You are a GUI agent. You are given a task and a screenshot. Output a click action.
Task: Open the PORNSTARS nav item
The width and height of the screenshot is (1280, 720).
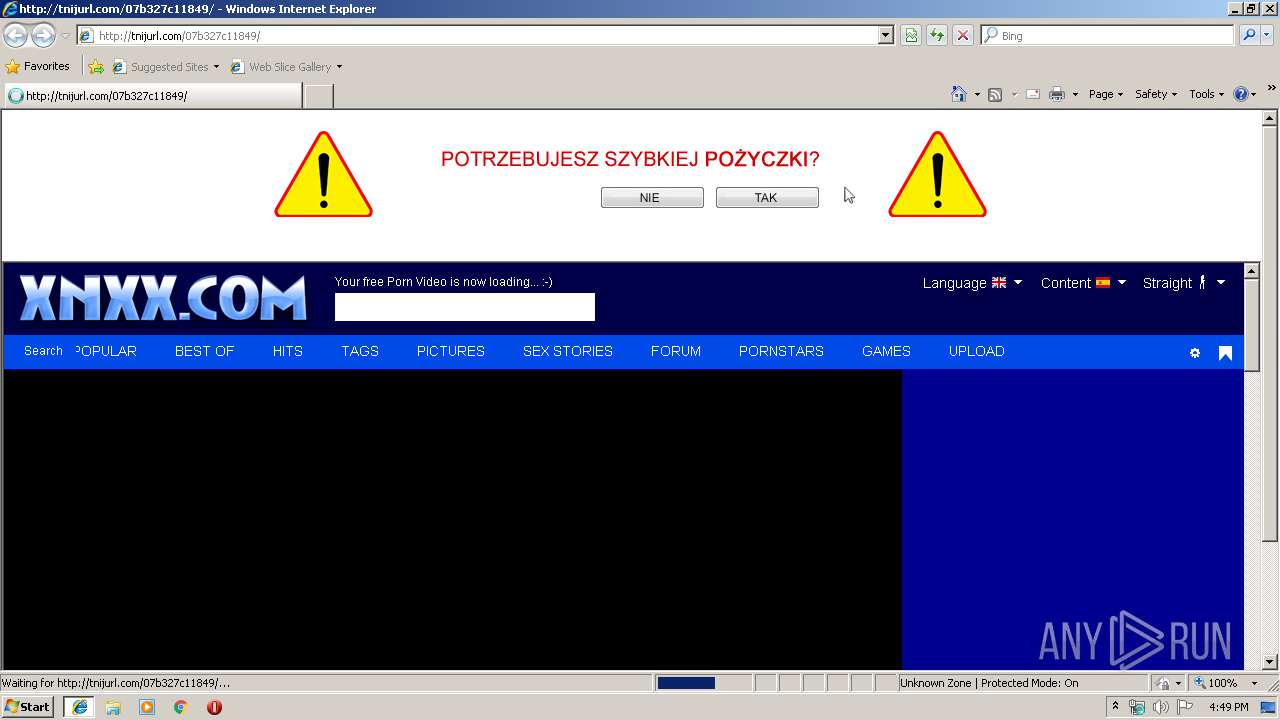781,351
